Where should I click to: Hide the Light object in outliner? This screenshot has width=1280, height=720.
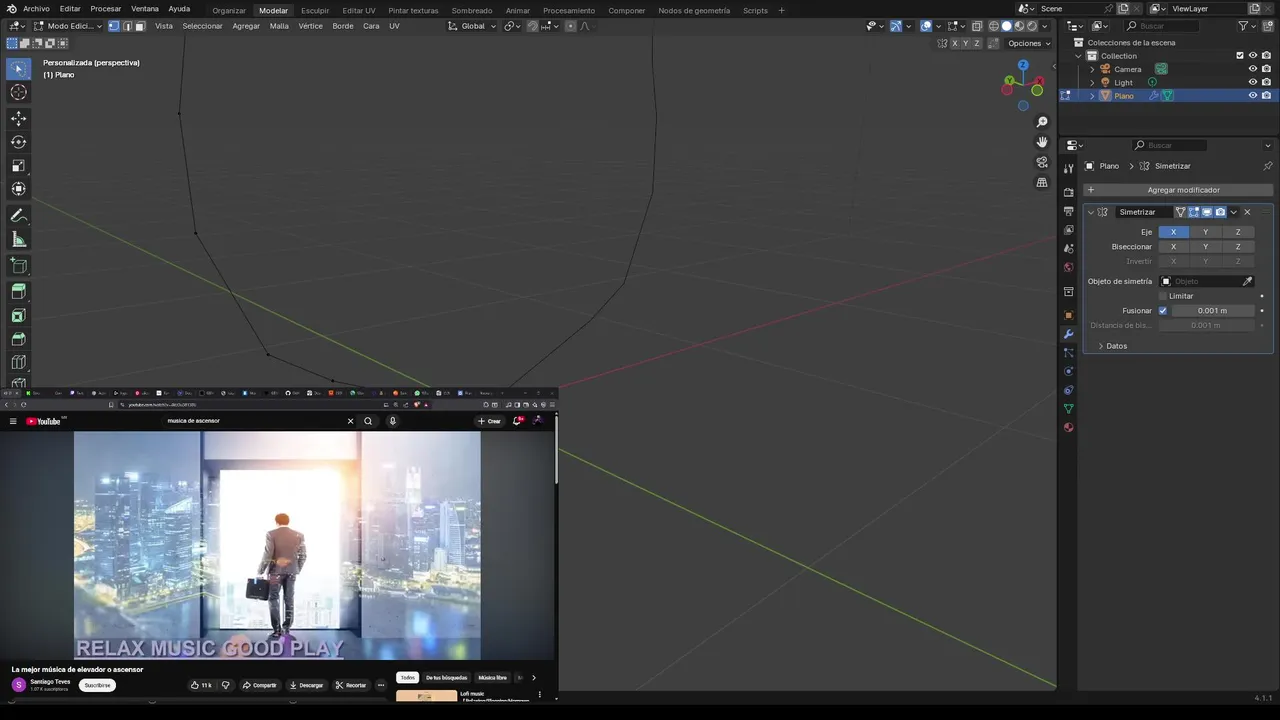1252,82
